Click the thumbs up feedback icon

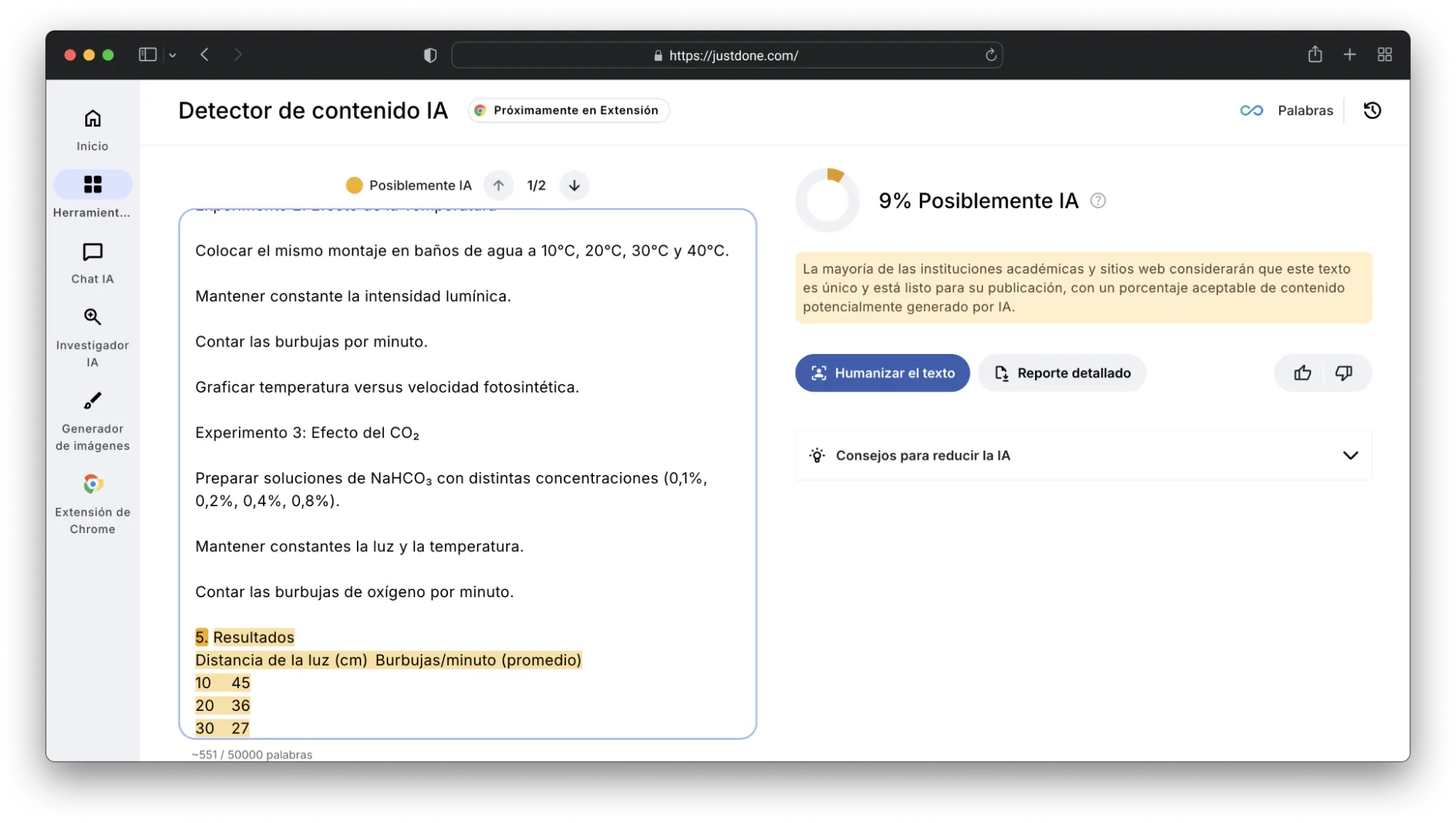click(x=1302, y=373)
